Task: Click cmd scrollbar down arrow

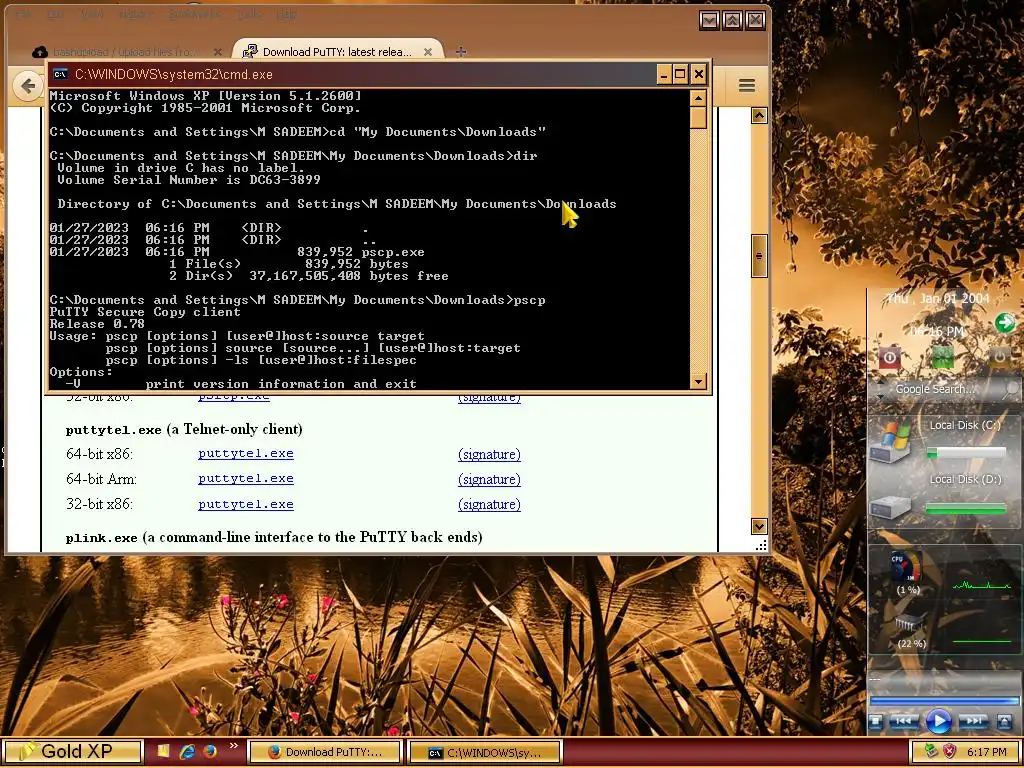Action: (698, 381)
